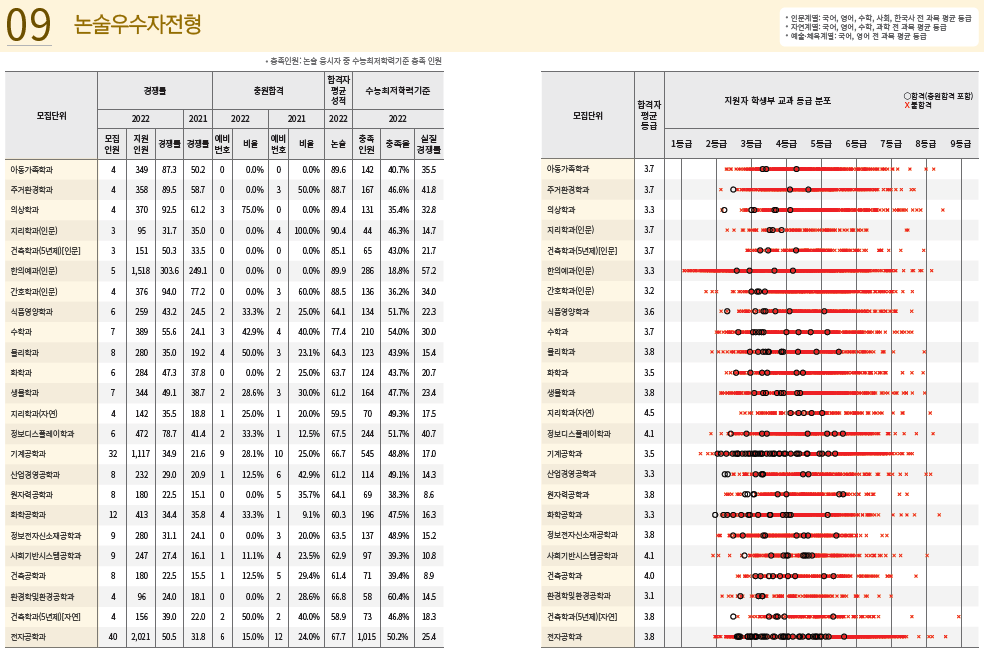Viewport: 984px width, 651px height.
Task: Click the 지원자 학생부 교과 등급 분포 header
Action: point(777,100)
